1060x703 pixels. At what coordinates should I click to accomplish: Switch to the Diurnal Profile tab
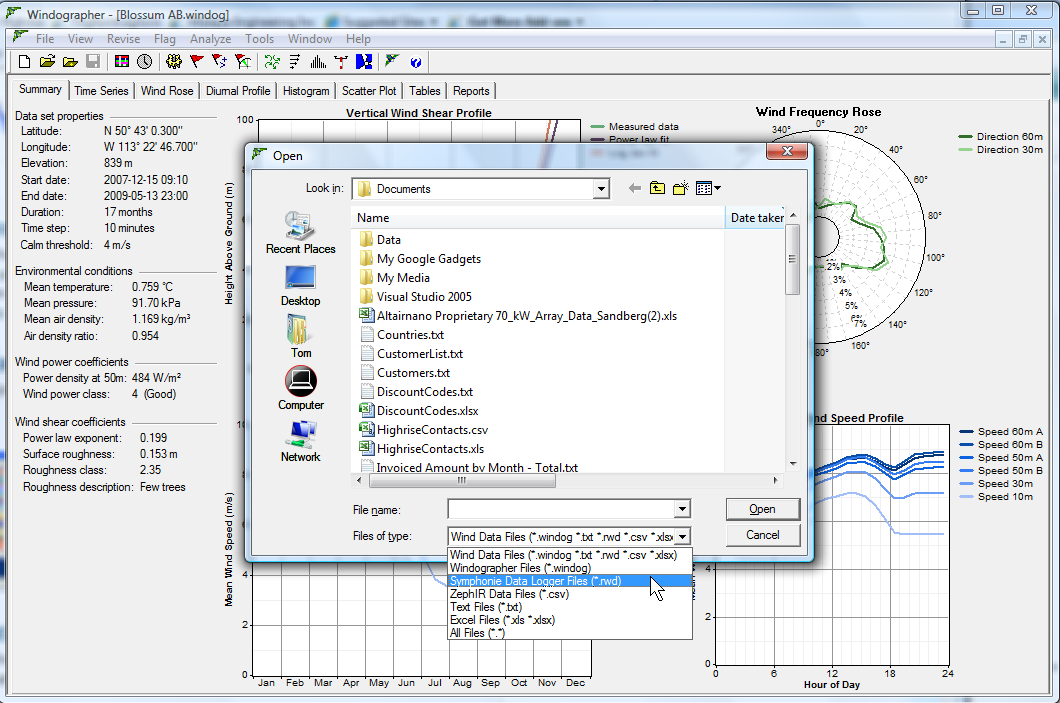(x=238, y=91)
